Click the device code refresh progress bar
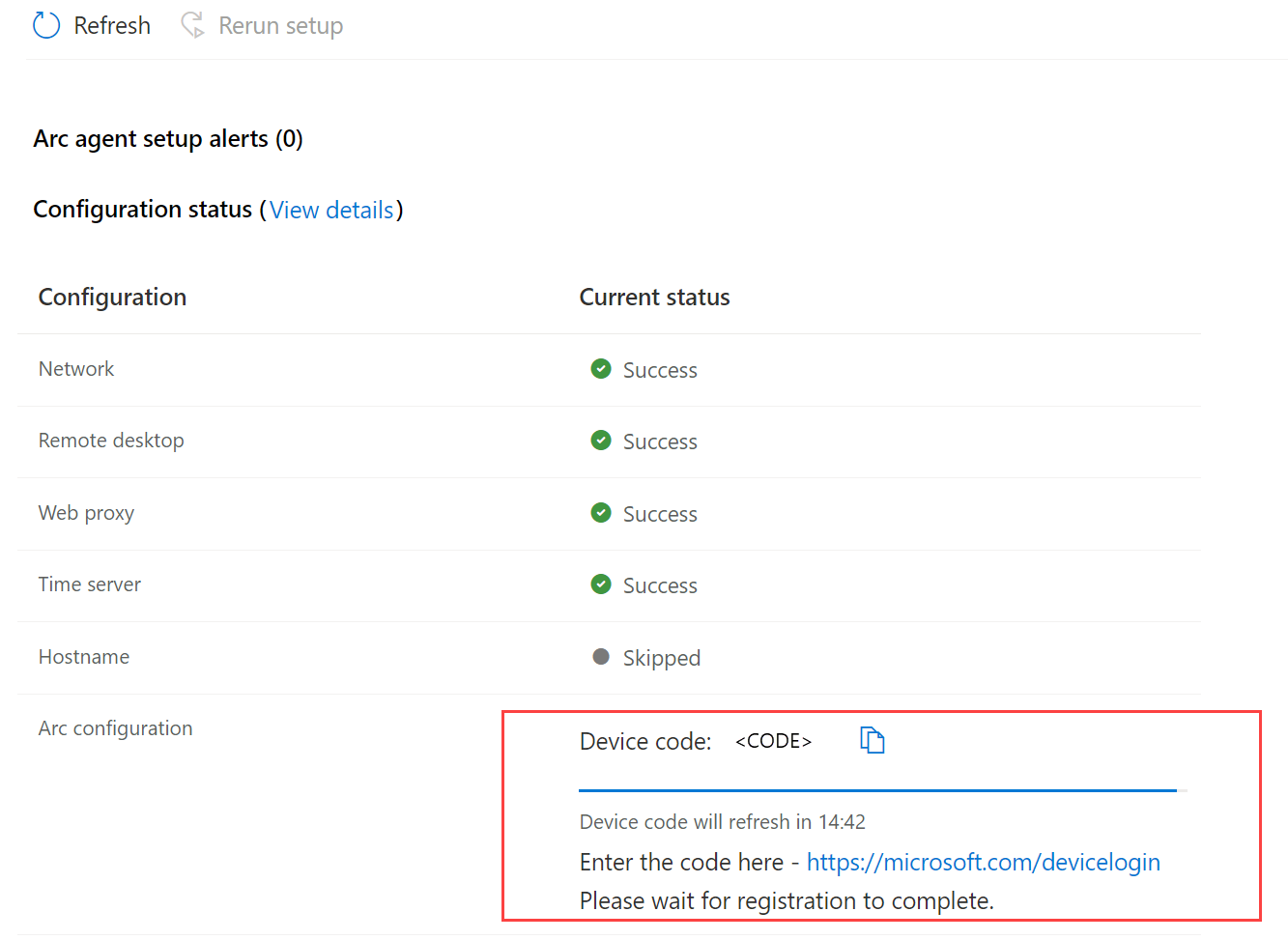1288x940 pixels. (883, 790)
